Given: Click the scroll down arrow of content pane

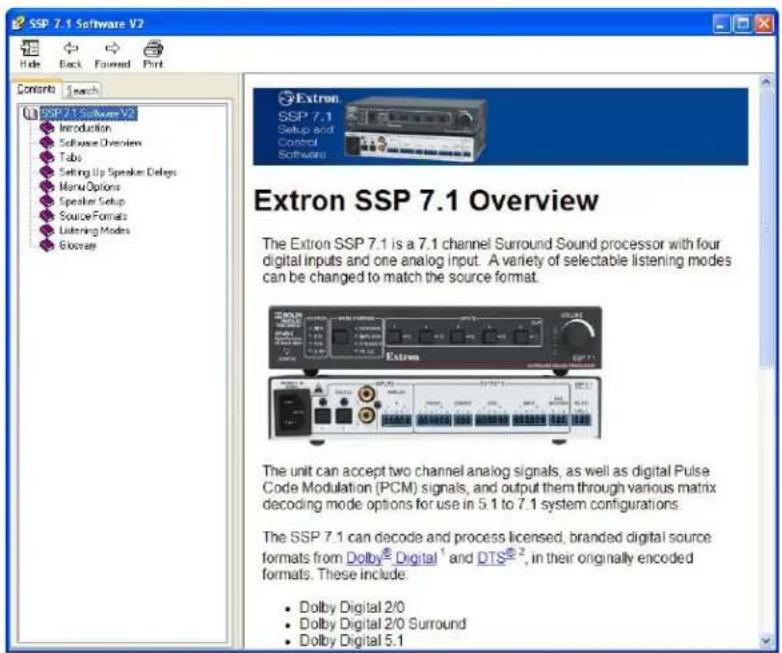Looking at the screenshot, I should pyautogui.click(x=766, y=641).
